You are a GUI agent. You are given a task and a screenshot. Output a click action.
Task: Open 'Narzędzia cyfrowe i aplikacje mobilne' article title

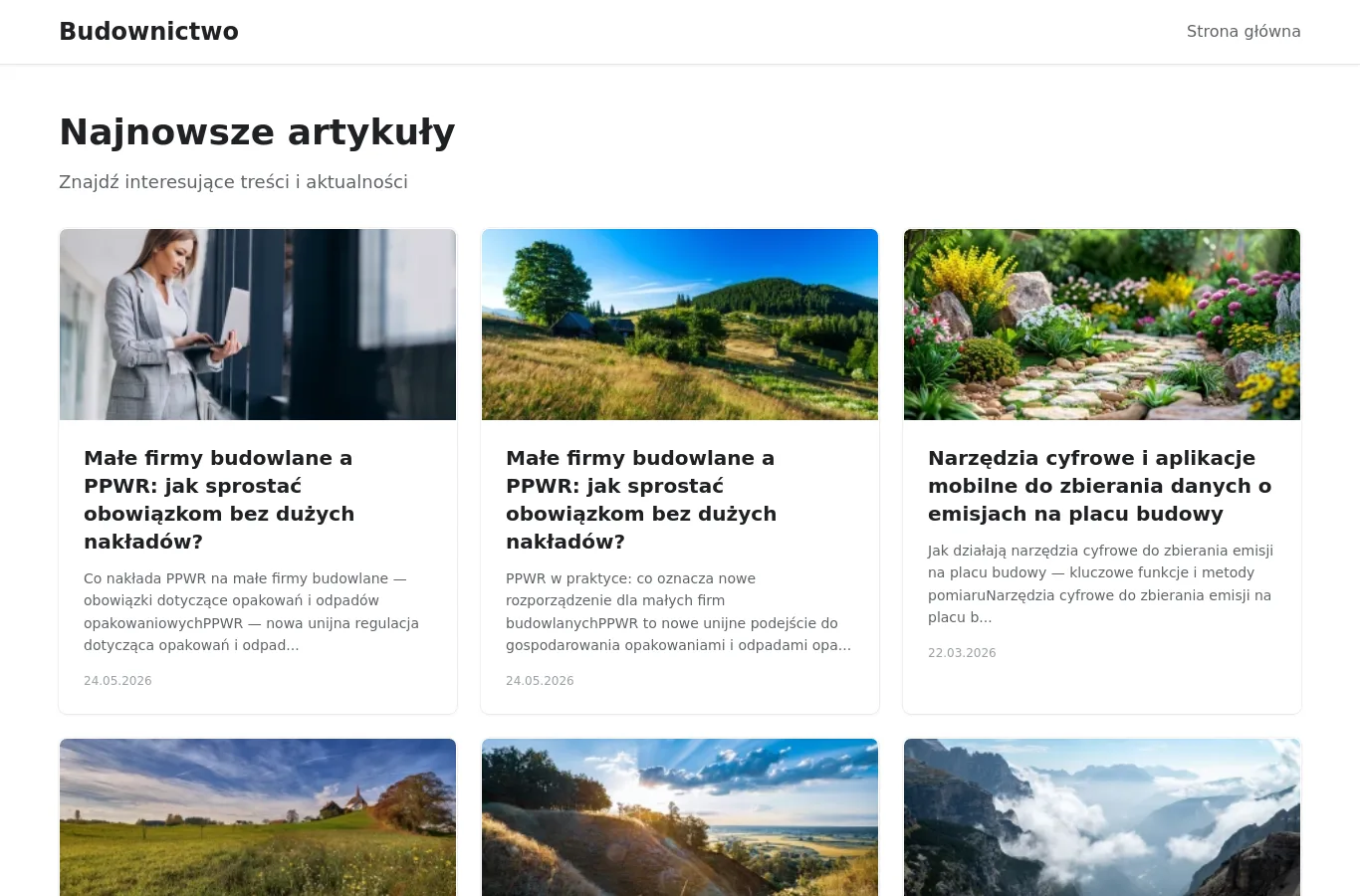pyautogui.click(x=1100, y=486)
